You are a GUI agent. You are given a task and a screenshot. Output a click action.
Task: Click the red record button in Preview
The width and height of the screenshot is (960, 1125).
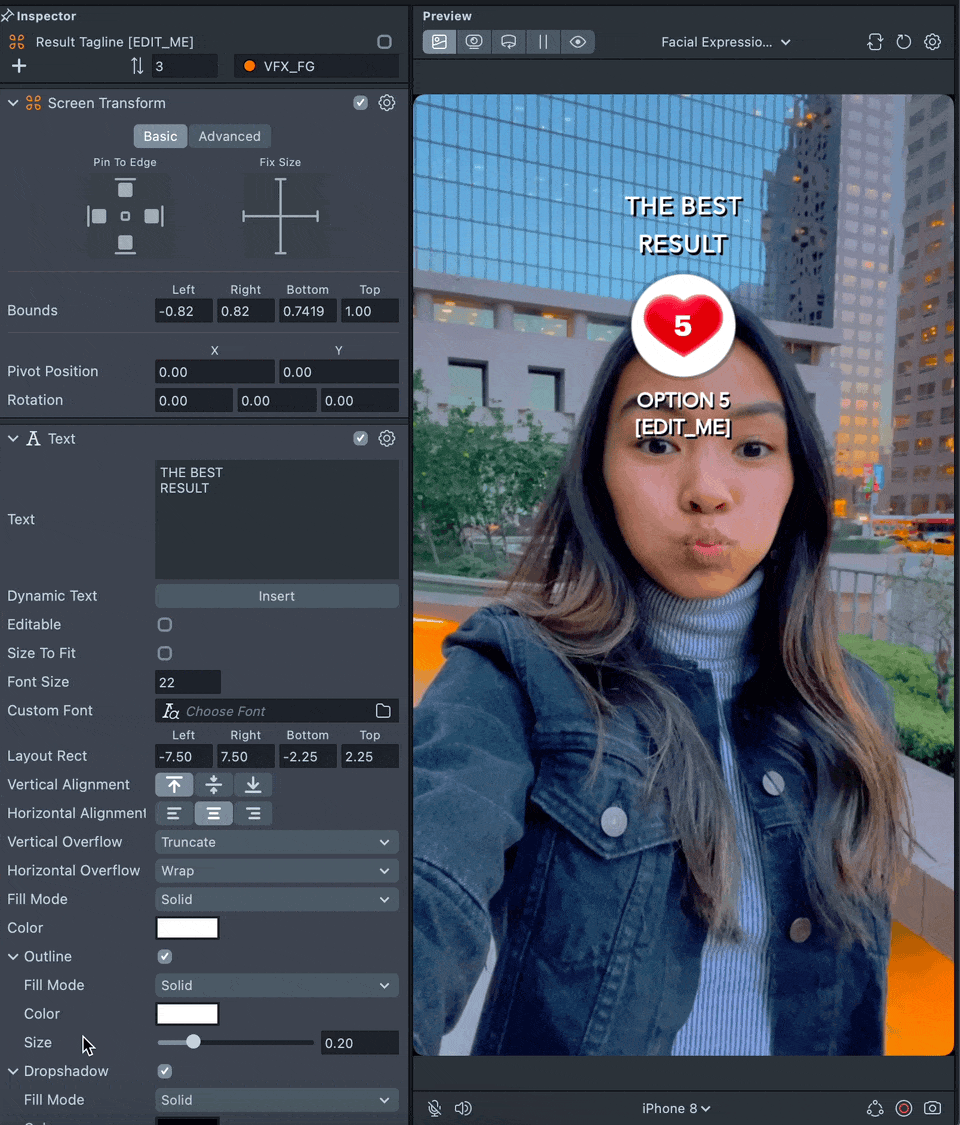click(904, 1108)
